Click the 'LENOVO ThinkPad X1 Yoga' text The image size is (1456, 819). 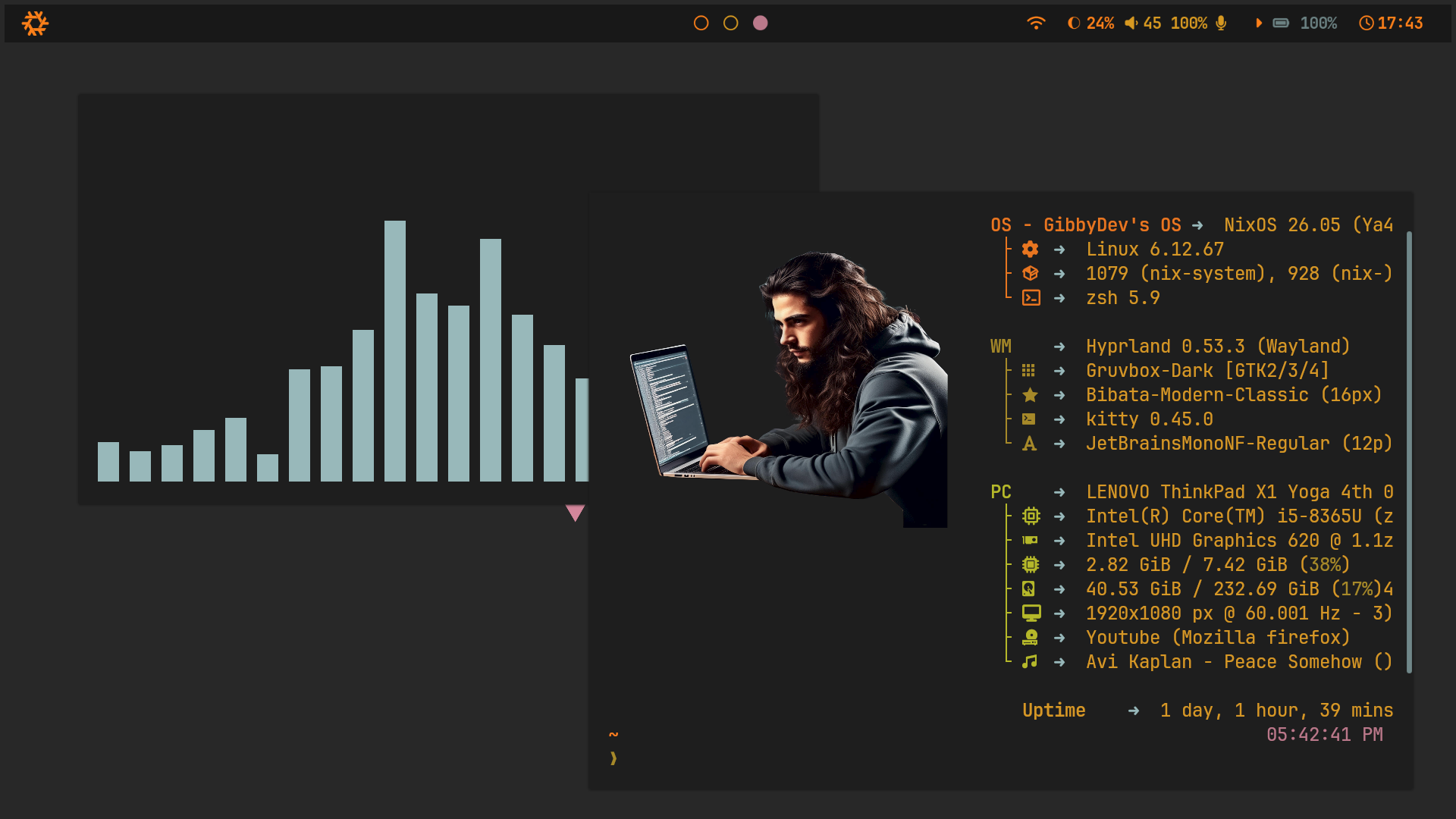click(x=1208, y=492)
